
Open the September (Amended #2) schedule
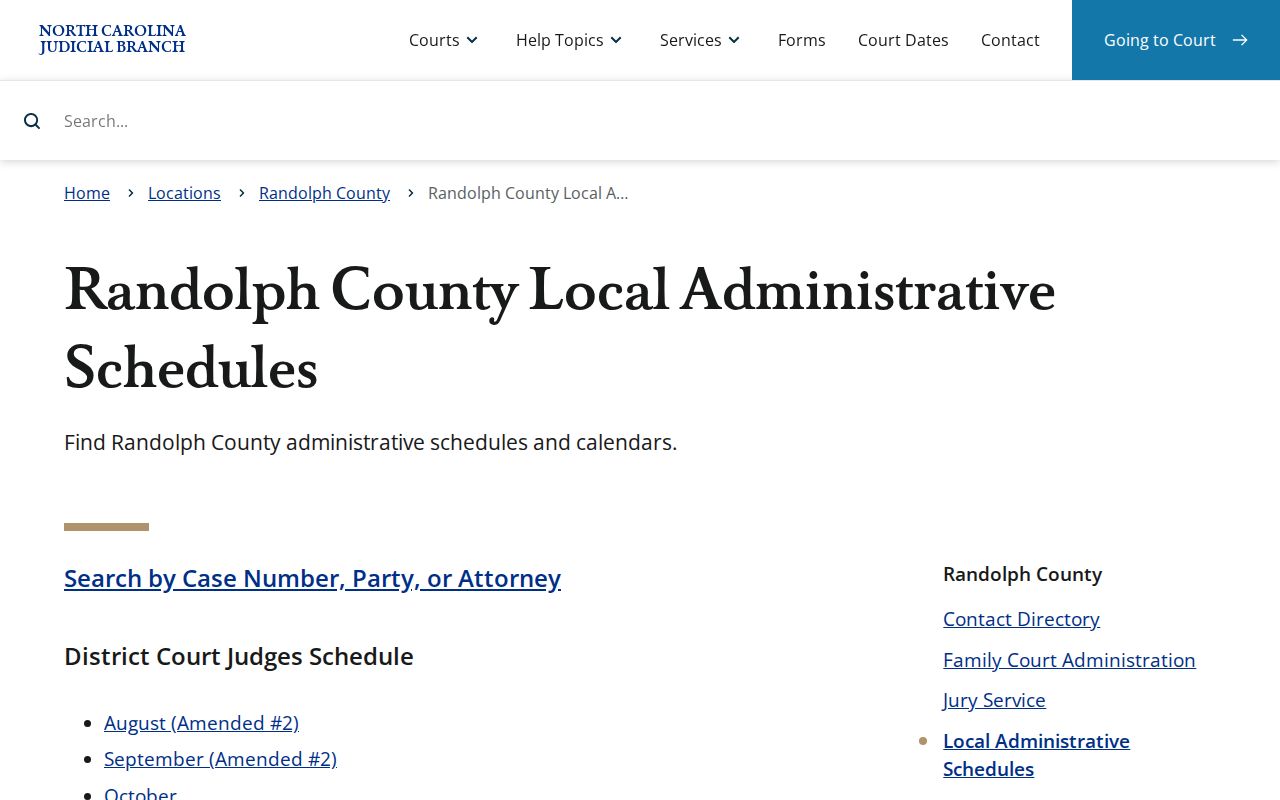click(220, 759)
